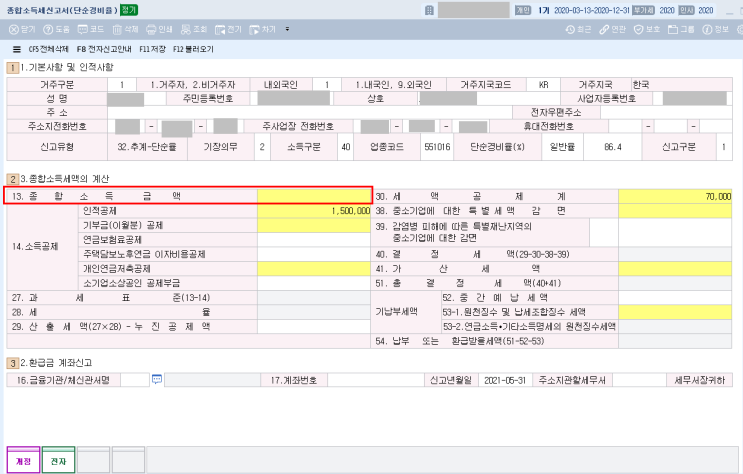Click the 소기업소상공인 공제부금 field
Image resolution: width=743 pixels, height=474 pixels.
(x=314, y=283)
